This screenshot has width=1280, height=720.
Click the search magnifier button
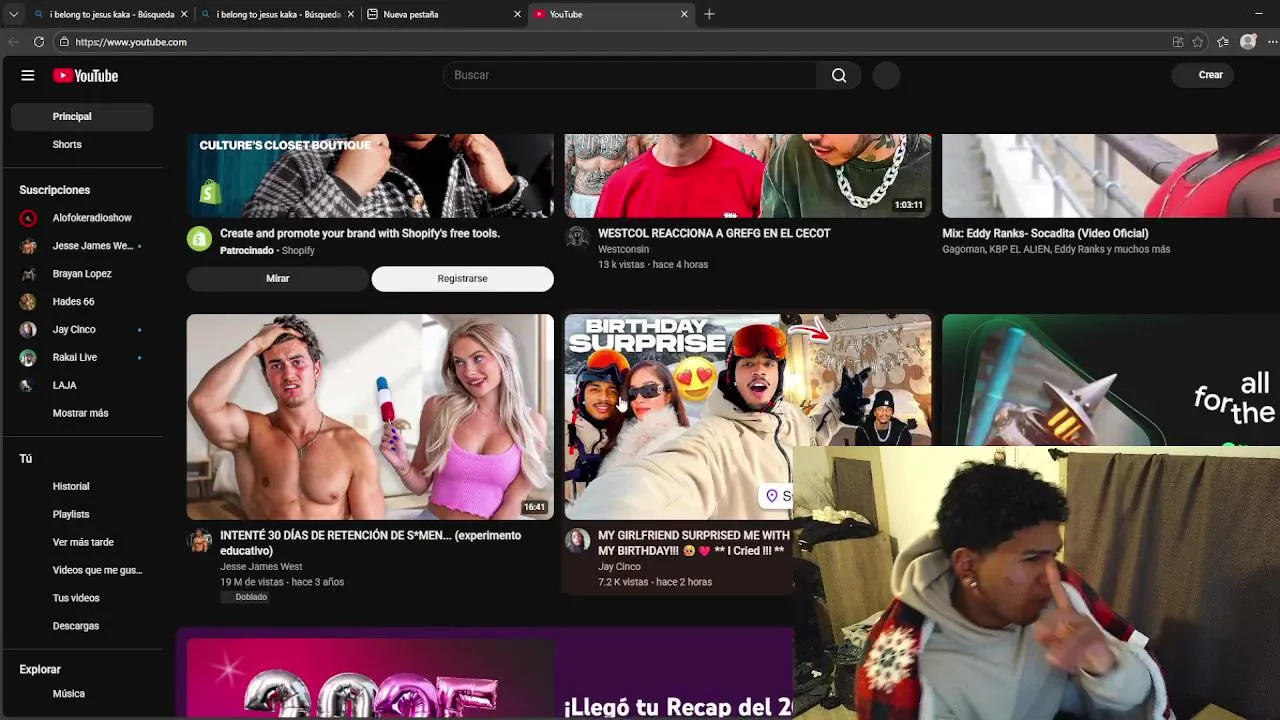coord(839,75)
